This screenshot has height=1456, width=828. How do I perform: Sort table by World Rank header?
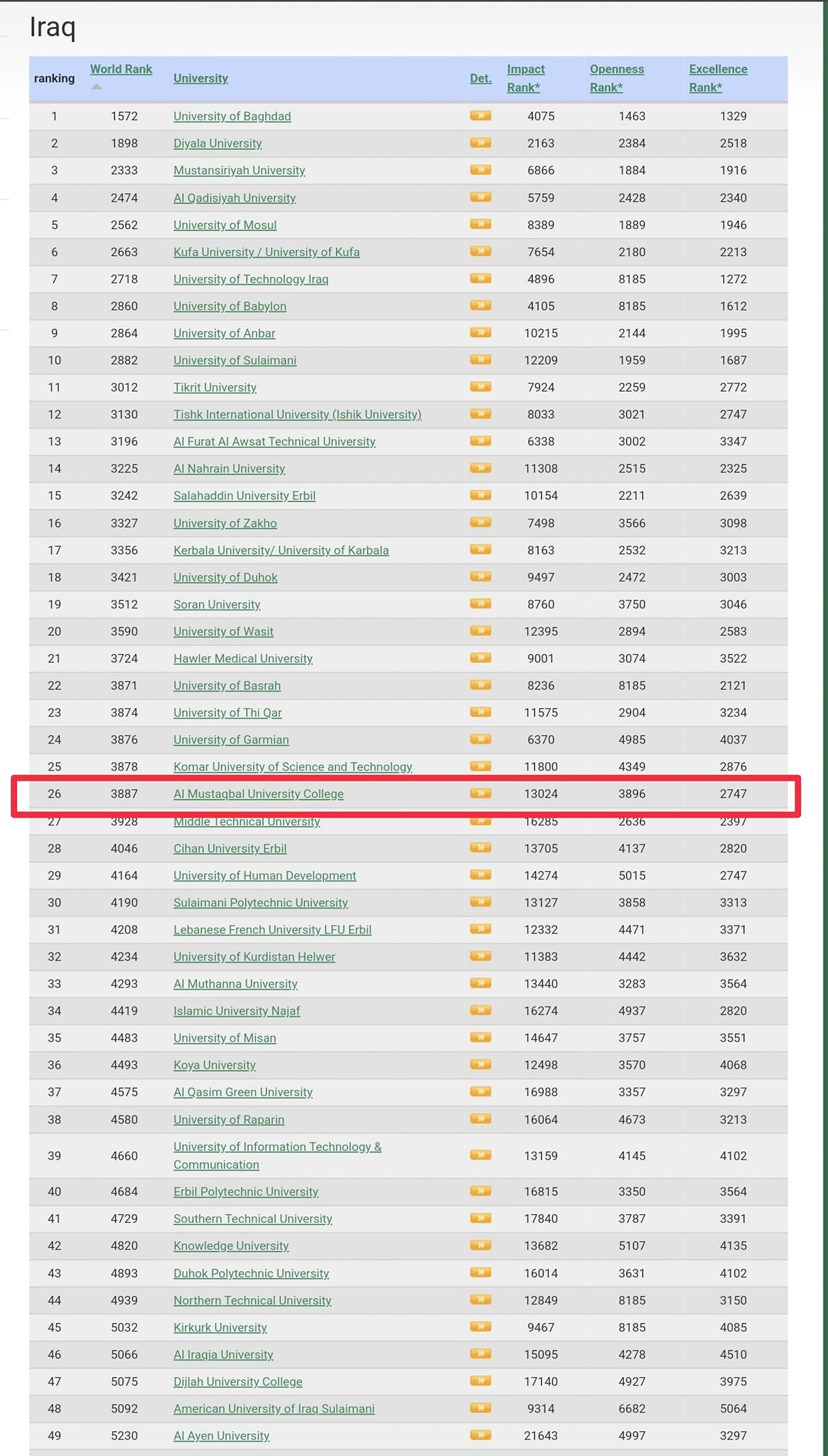pos(121,69)
